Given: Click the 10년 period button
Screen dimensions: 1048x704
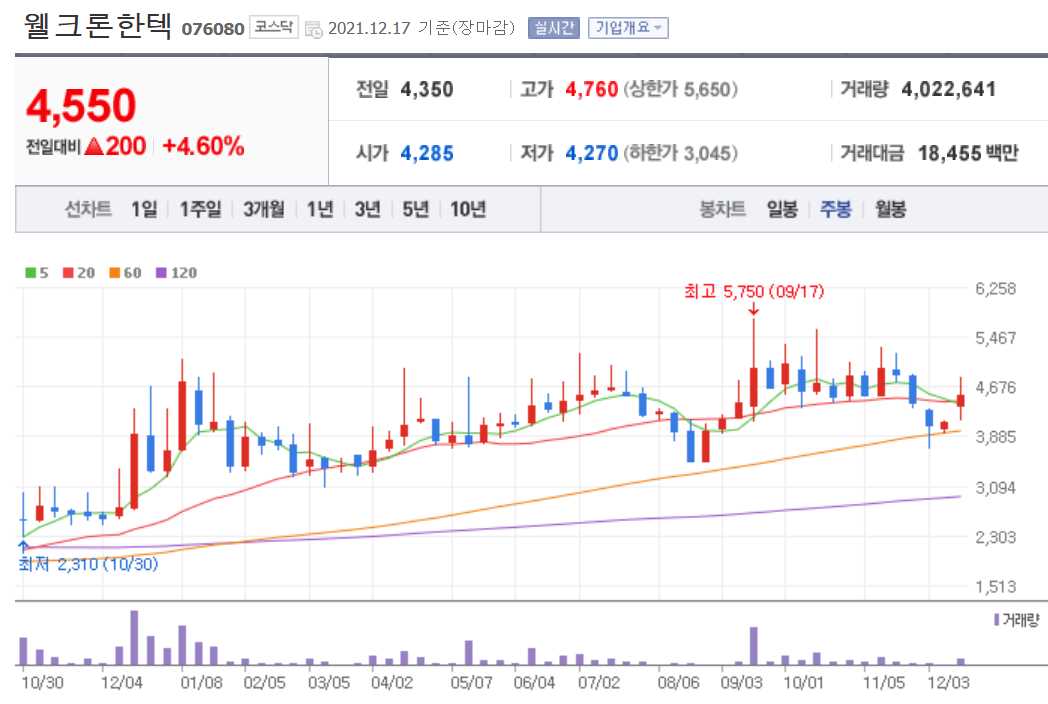Looking at the screenshot, I should [463, 209].
